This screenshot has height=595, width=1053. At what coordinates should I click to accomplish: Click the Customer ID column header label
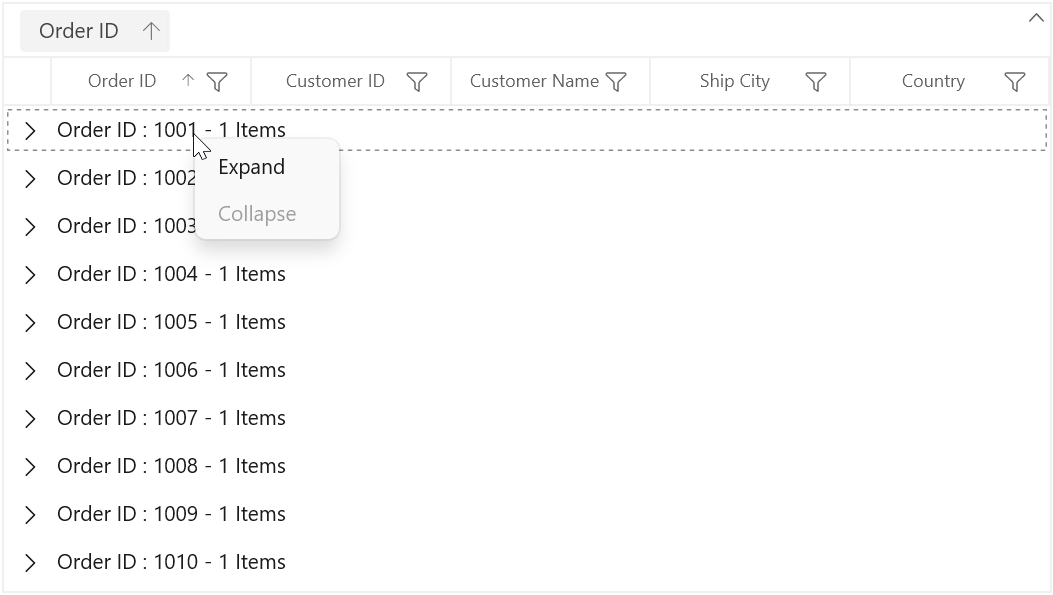point(335,81)
